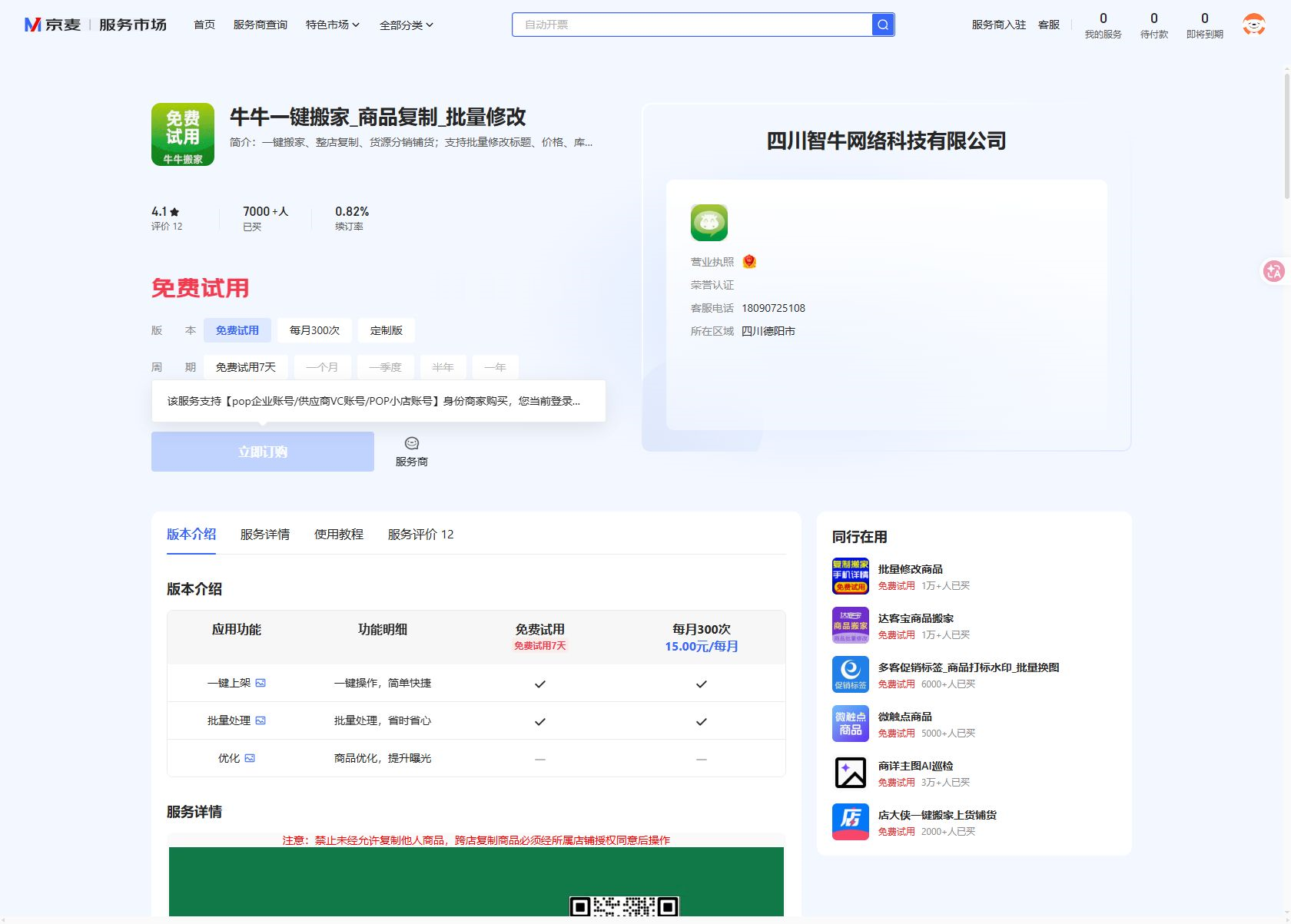Image resolution: width=1291 pixels, height=924 pixels.
Task: Open 店大侠一键搬家 app icon
Action: pos(851,822)
